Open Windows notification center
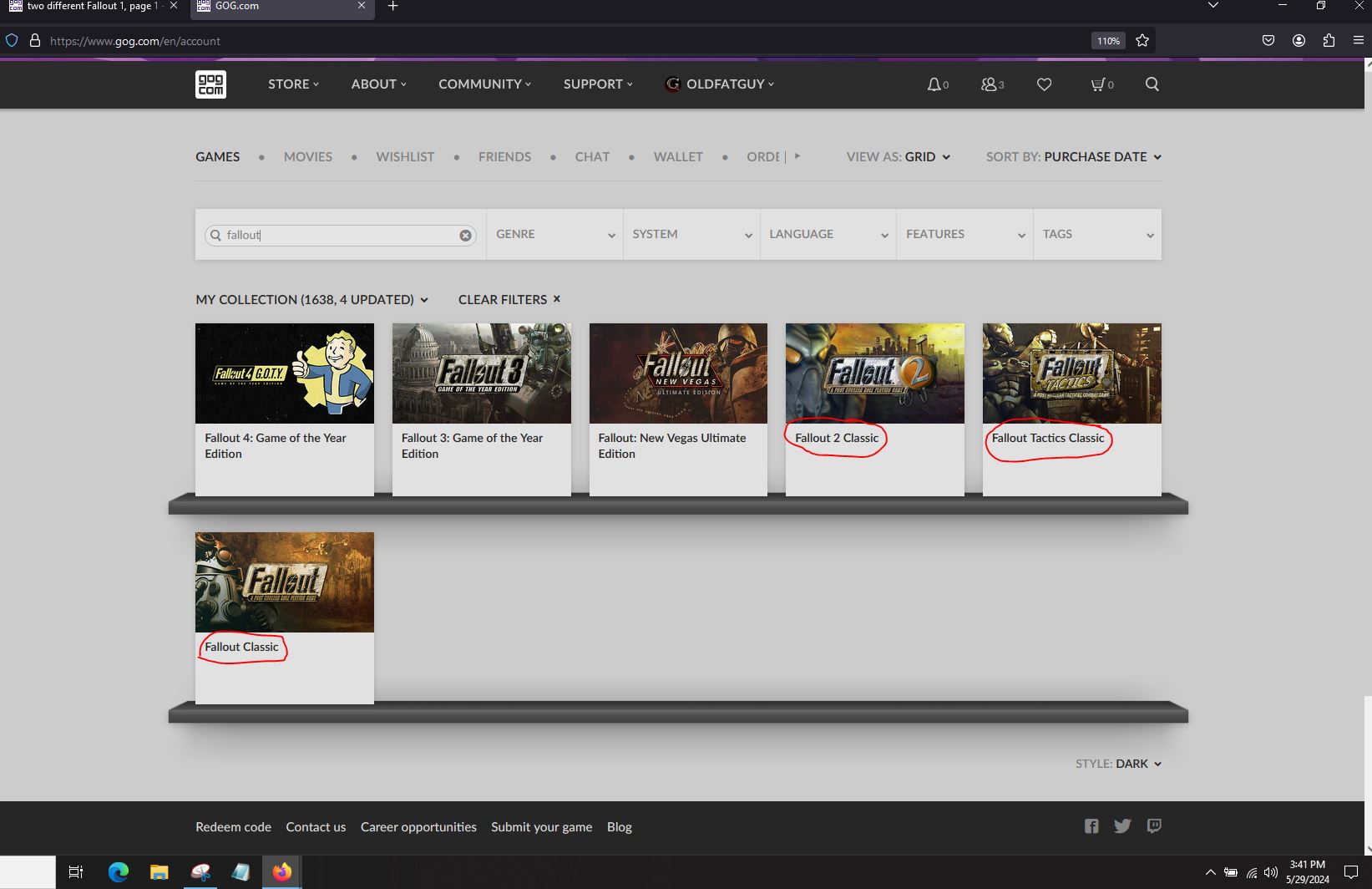Screen dimensions: 1372x889 click(x=1351, y=872)
